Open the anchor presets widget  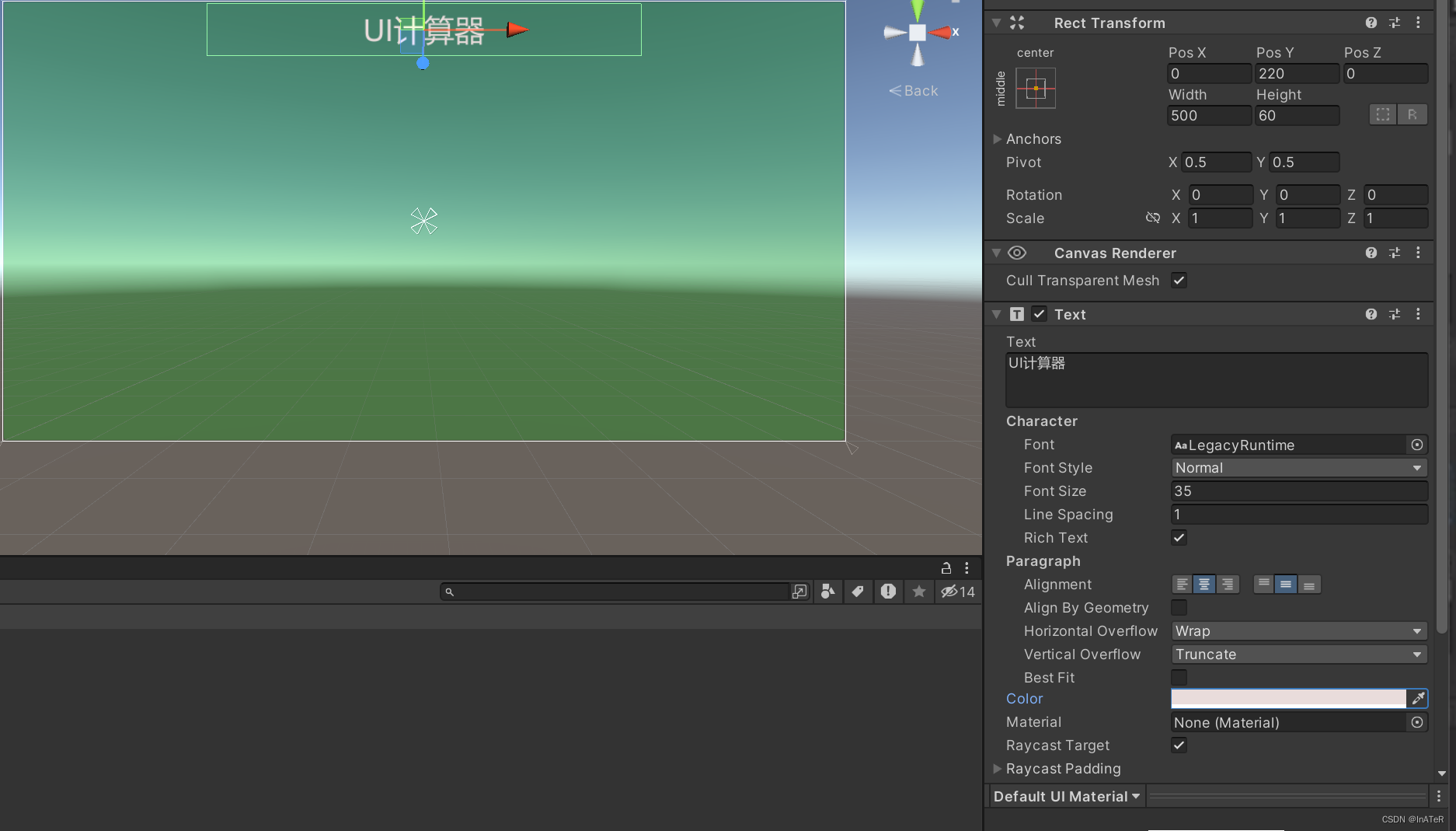pos(1036,88)
